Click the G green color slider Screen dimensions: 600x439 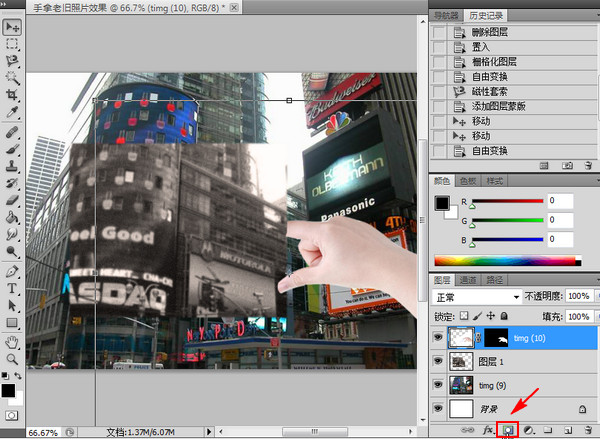pos(507,220)
